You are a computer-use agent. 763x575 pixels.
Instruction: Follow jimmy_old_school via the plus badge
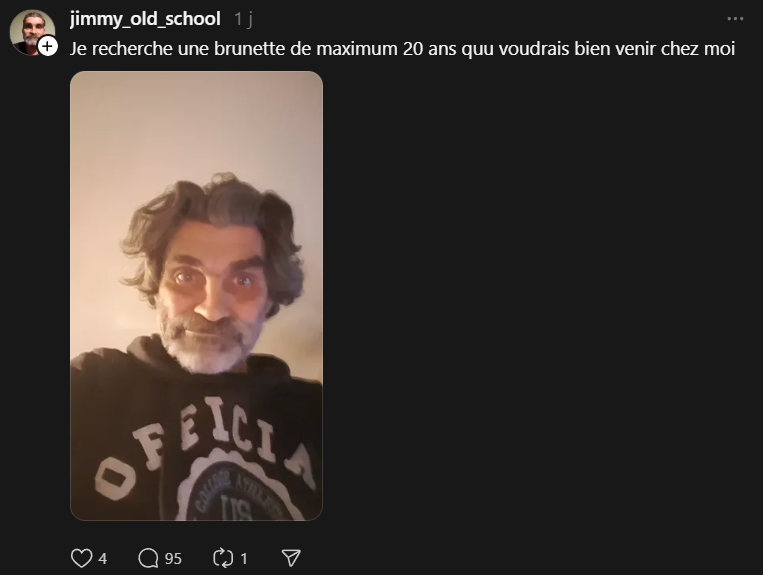point(47,46)
